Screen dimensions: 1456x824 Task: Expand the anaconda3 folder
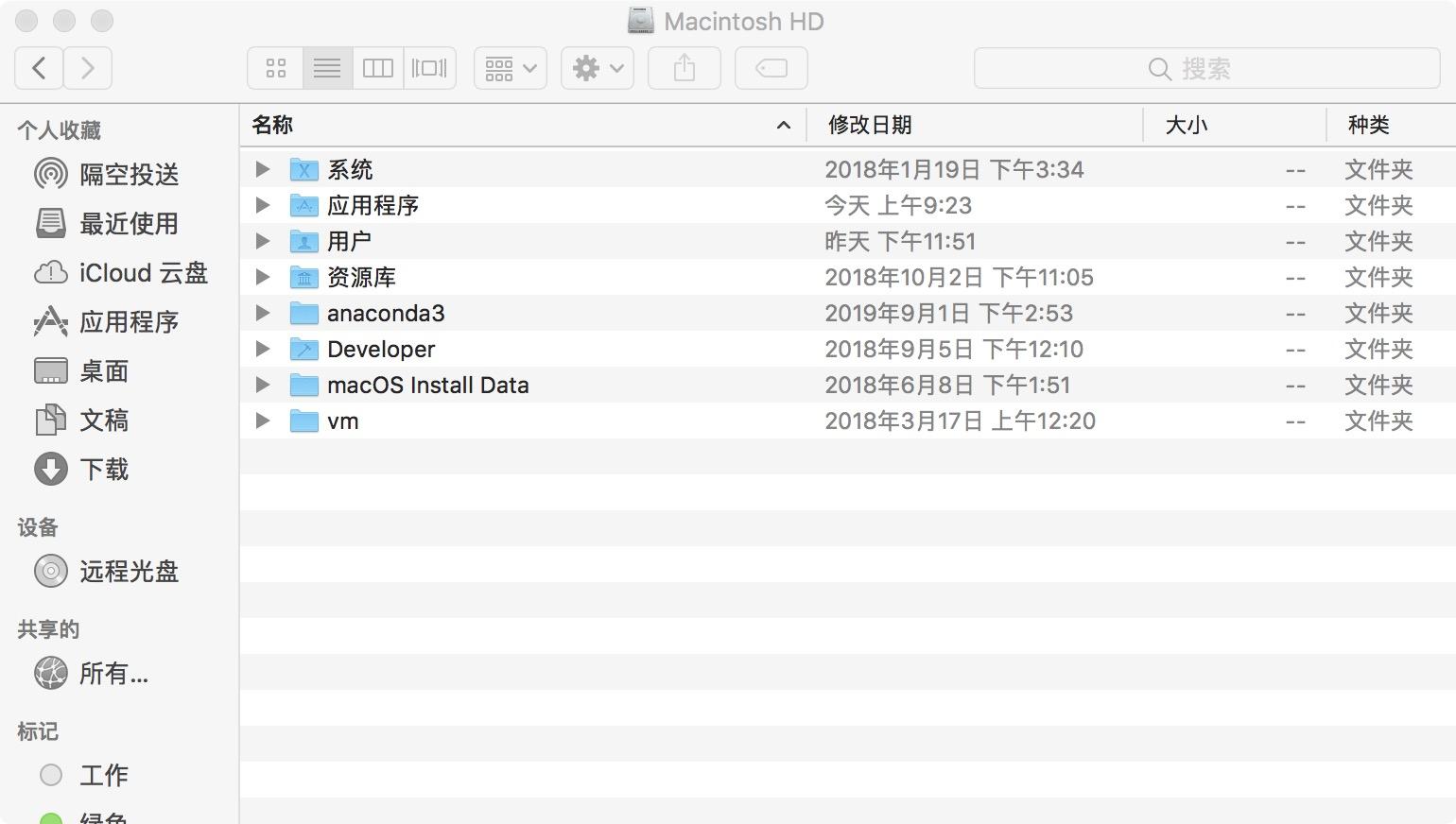coord(262,313)
